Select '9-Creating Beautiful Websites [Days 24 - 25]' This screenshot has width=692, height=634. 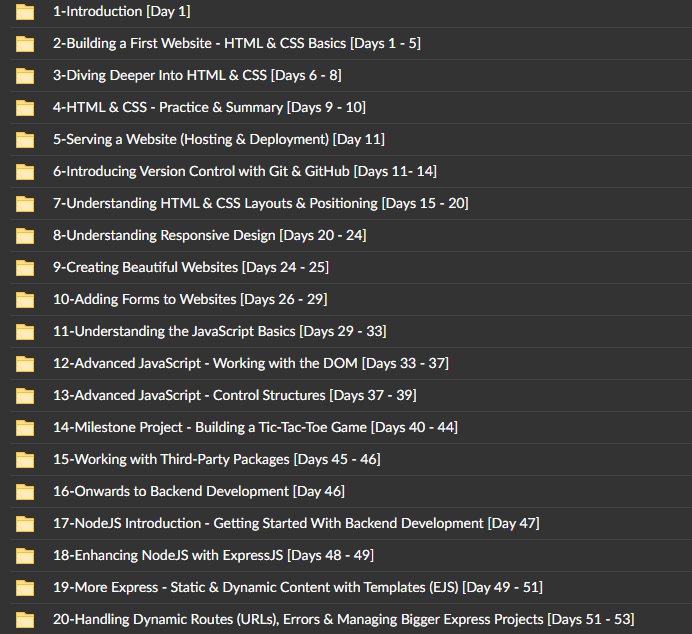pos(191,267)
